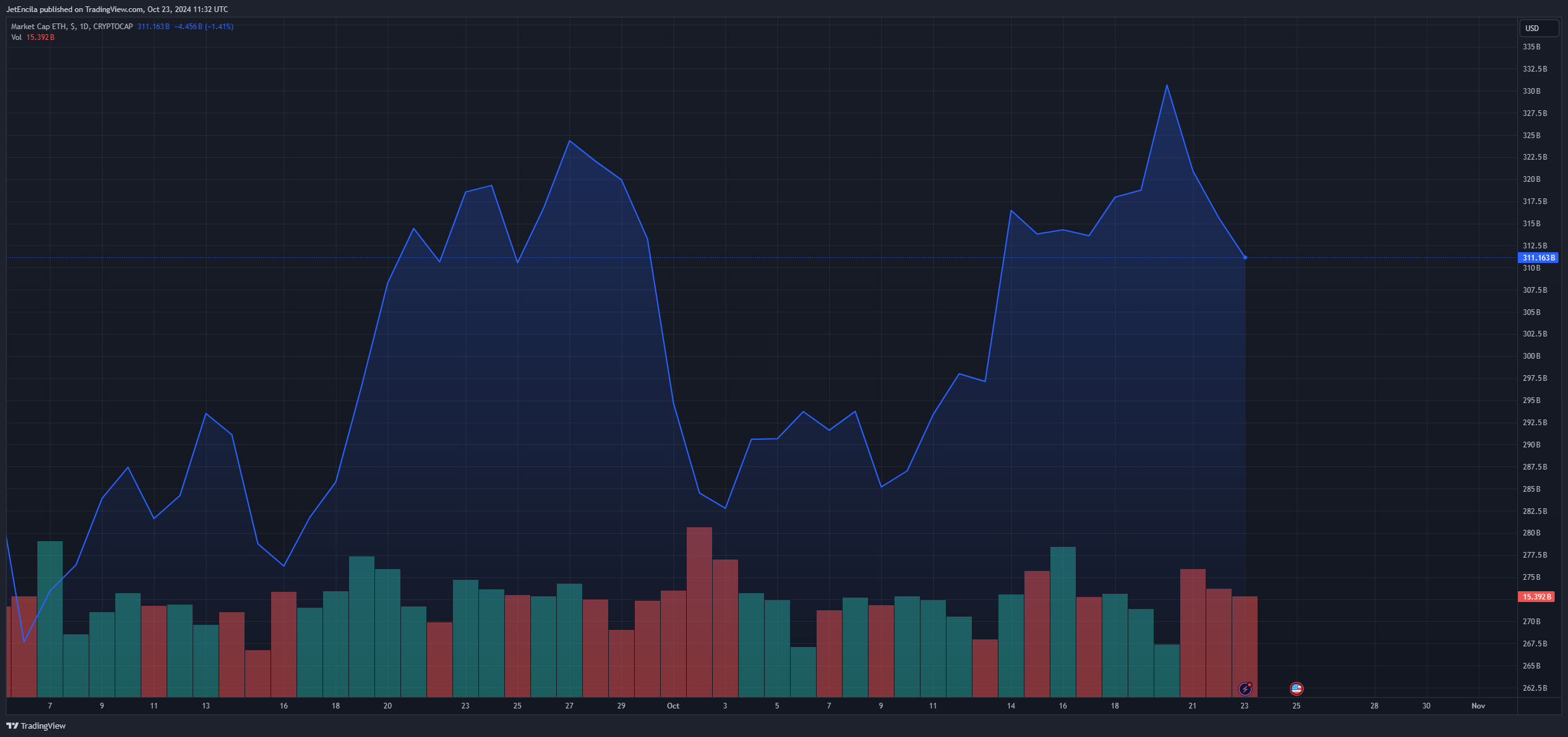Click the last data point dot on line
This screenshot has height=737, width=1568.
[1245, 257]
